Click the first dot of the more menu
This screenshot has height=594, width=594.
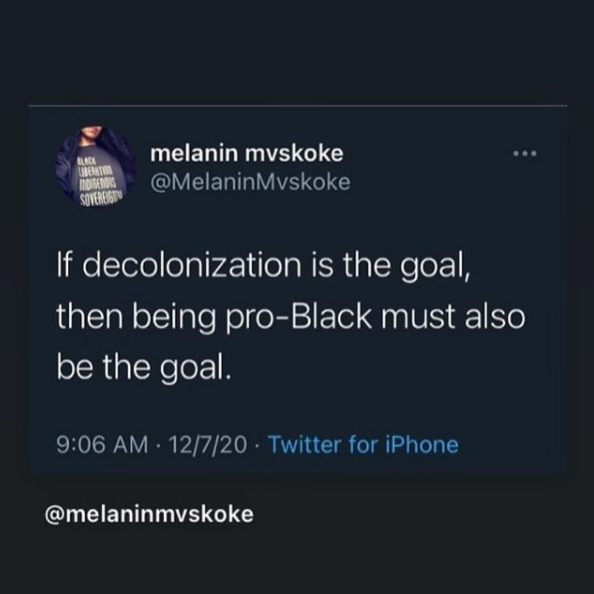point(516,154)
